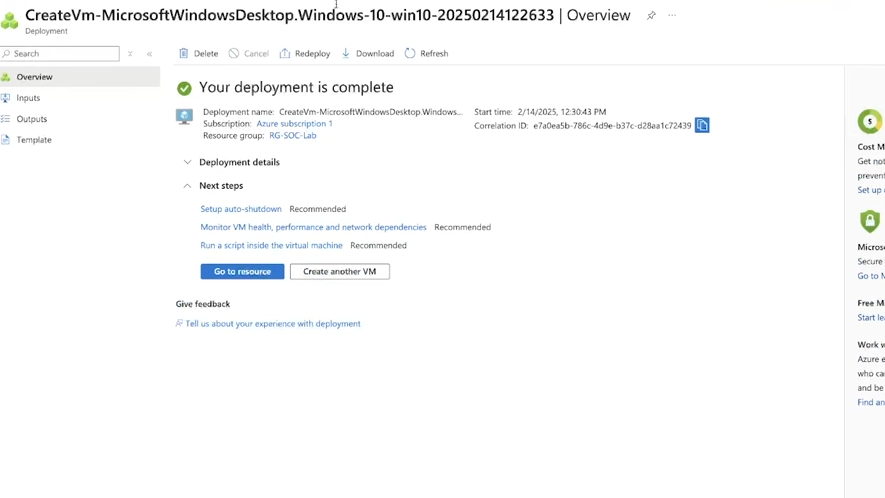Open Run a script inside VM link
The height and width of the screenshot is (498, 885).
[x=271, y=246]
